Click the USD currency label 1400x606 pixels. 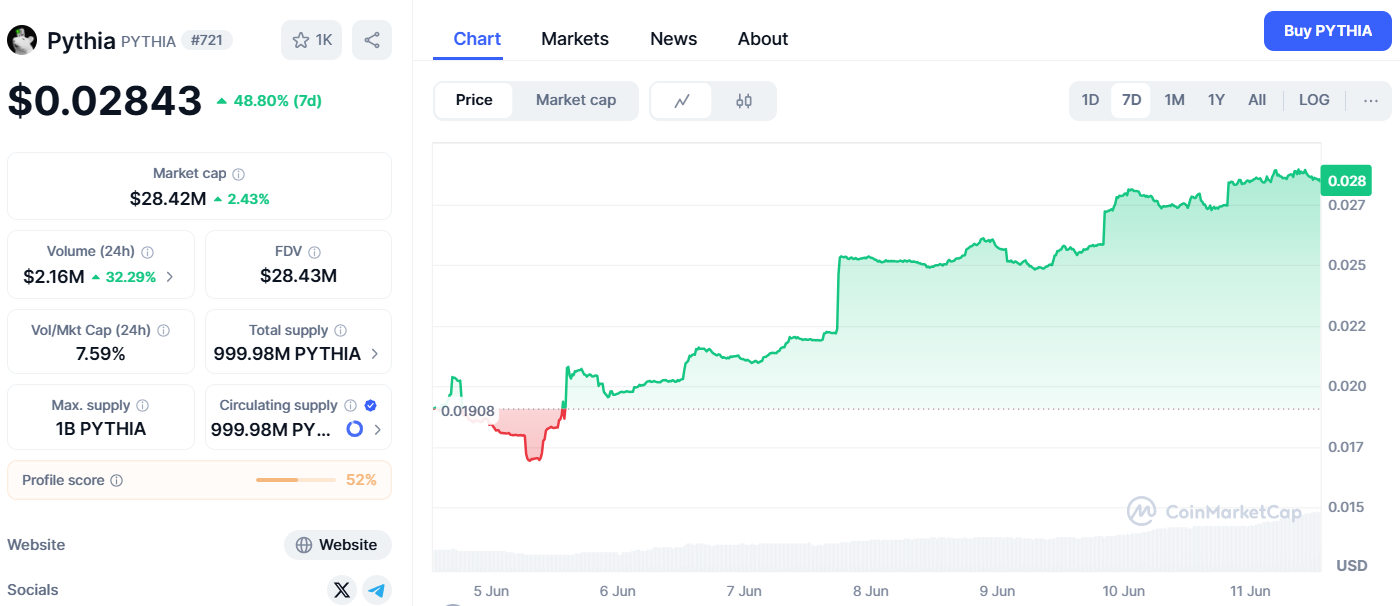click(x=1352, y=566)
